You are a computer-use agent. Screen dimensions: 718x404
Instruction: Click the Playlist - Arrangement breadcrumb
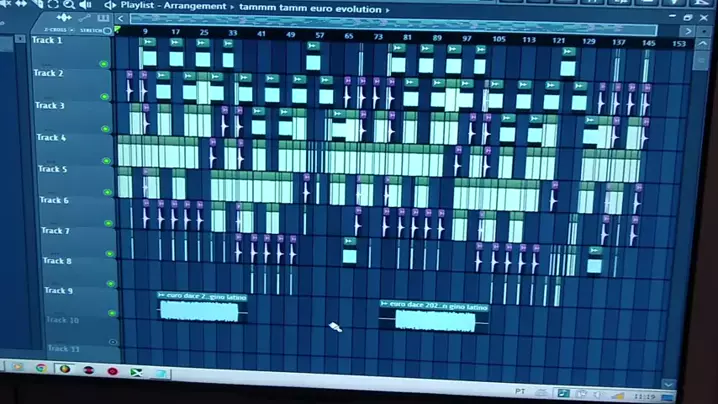point(173,6)
